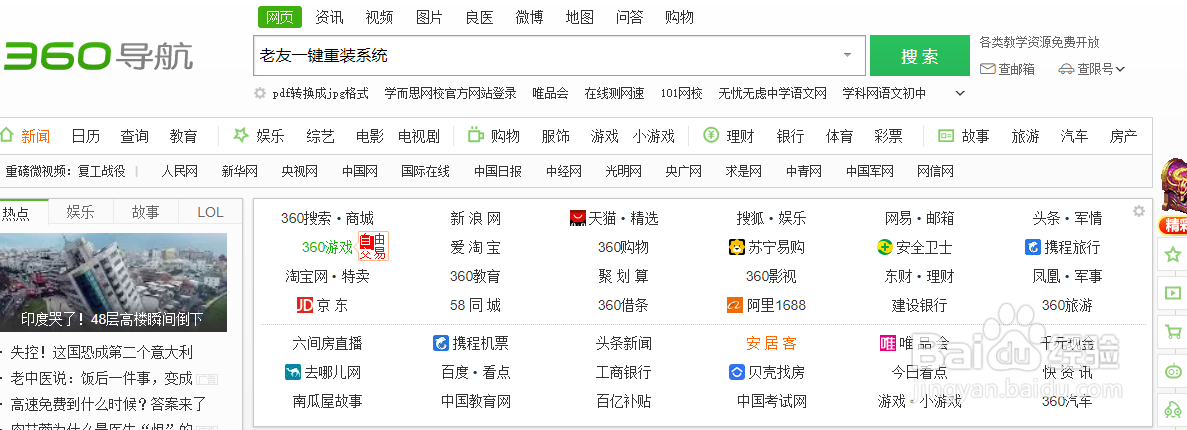Image resolution: width=1187 pixels, height=430 pixels.
Task: Open the 故事 news panel tab
Action: [x=145, y=212]
